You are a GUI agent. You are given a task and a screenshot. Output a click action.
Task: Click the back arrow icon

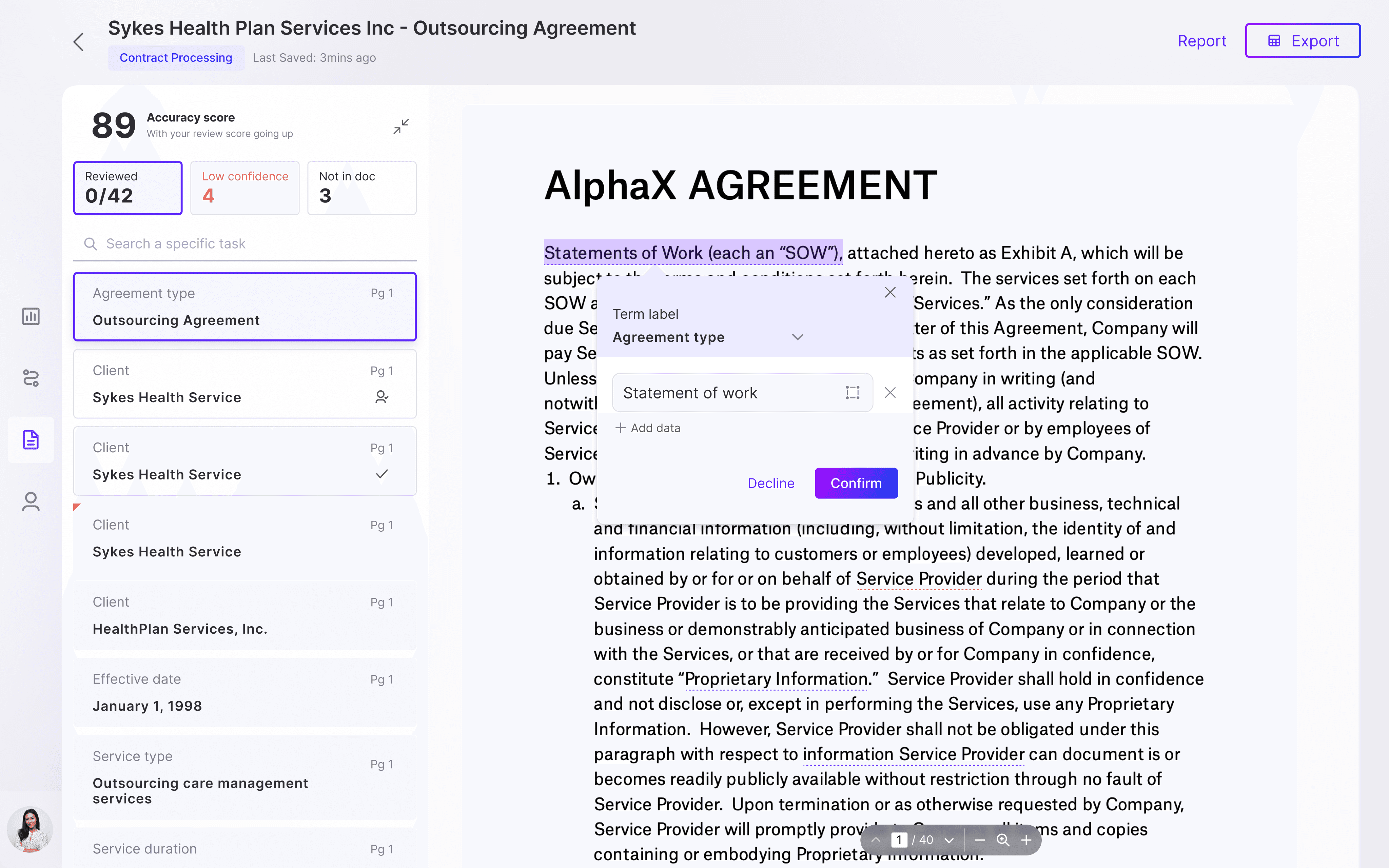coord(79,42)
